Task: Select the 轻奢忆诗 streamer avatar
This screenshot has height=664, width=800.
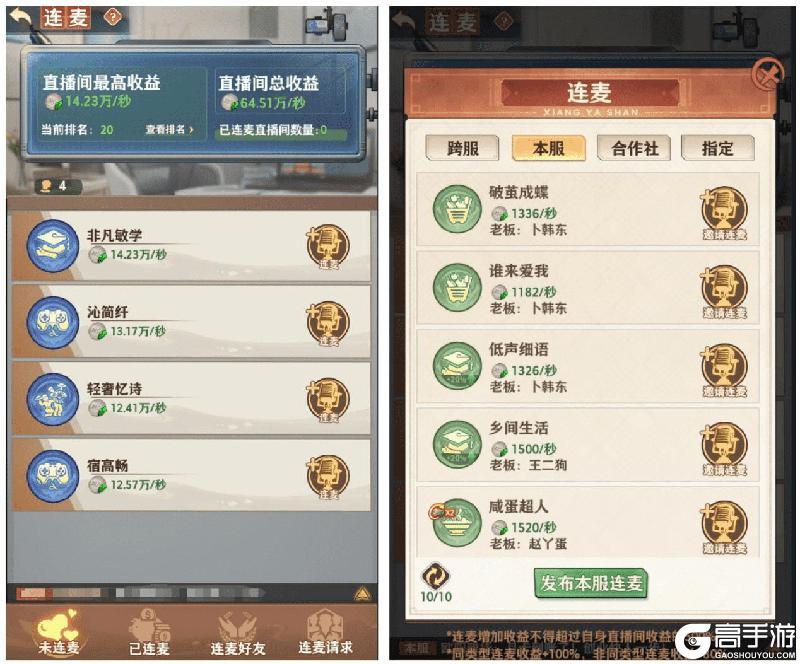Action: pyautogui.click(x=53, y=399)
